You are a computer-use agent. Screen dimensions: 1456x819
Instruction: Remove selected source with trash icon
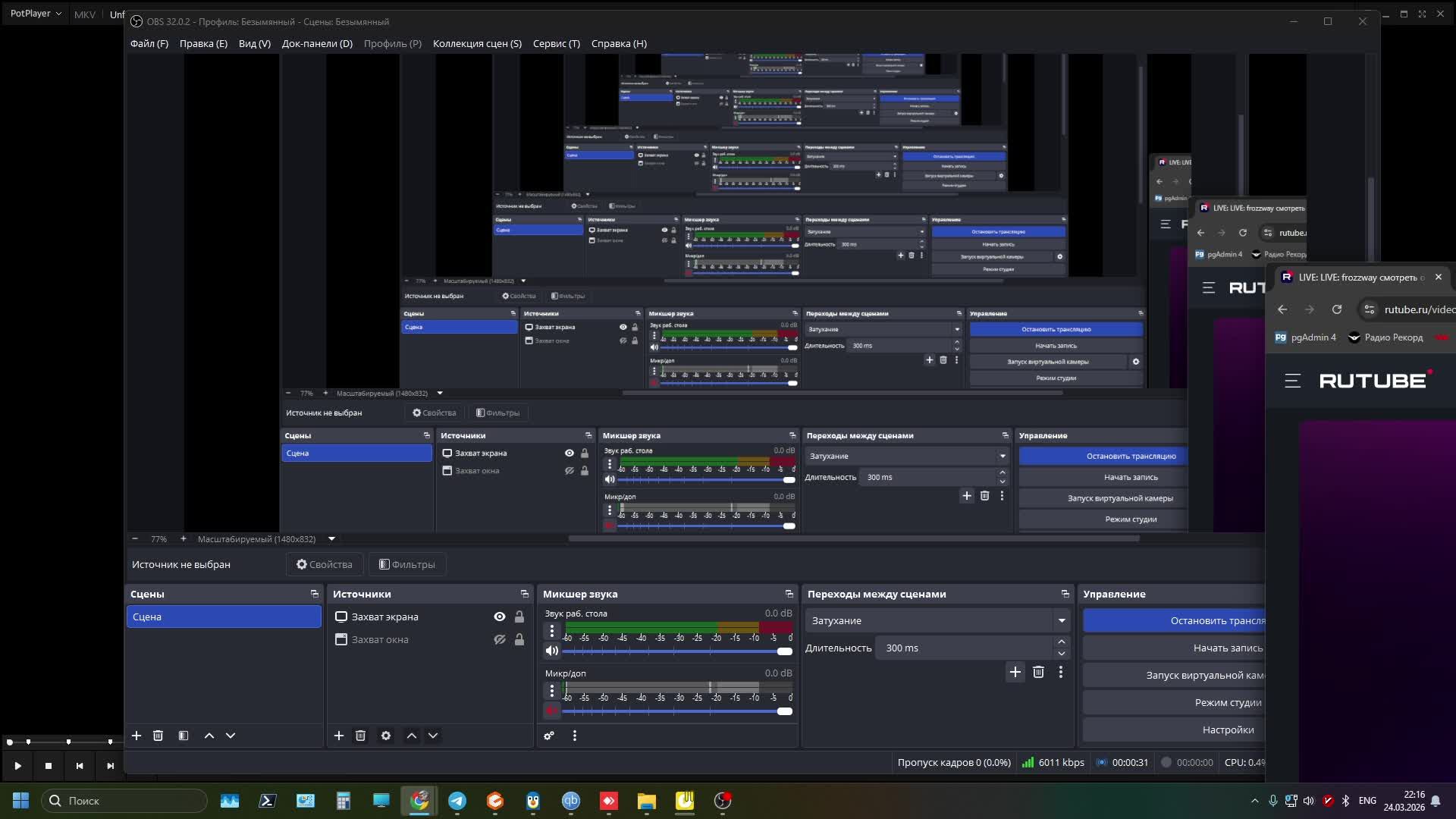click(360, 736)
